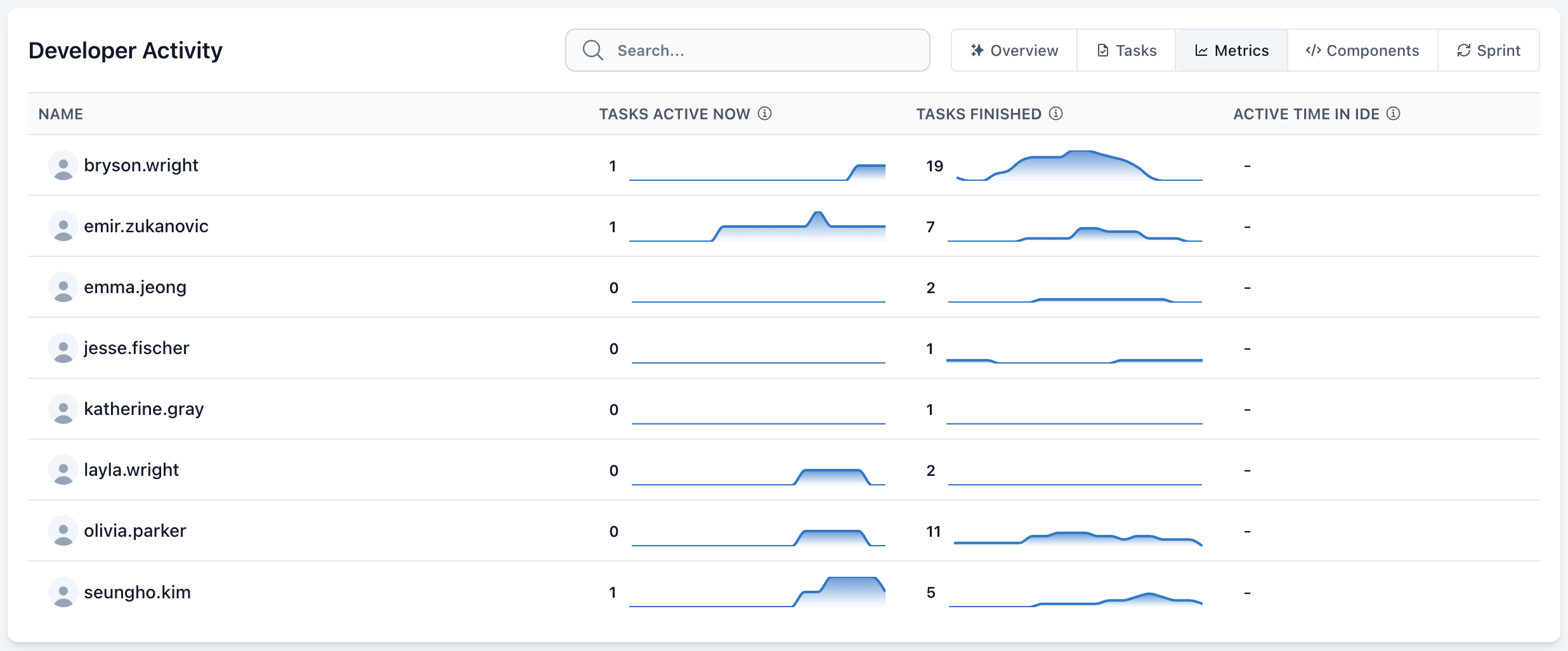
Task: Click olivia.parker's avatar icon
Action: click(x=63, y=530)
